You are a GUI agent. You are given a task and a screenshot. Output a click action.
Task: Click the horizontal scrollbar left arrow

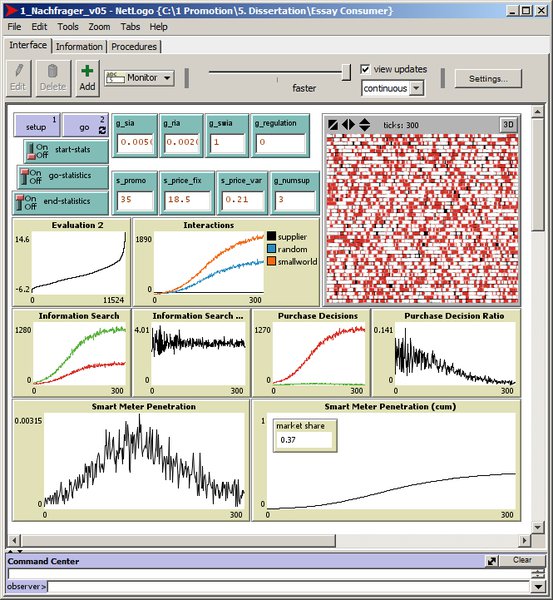click(14, 540)
